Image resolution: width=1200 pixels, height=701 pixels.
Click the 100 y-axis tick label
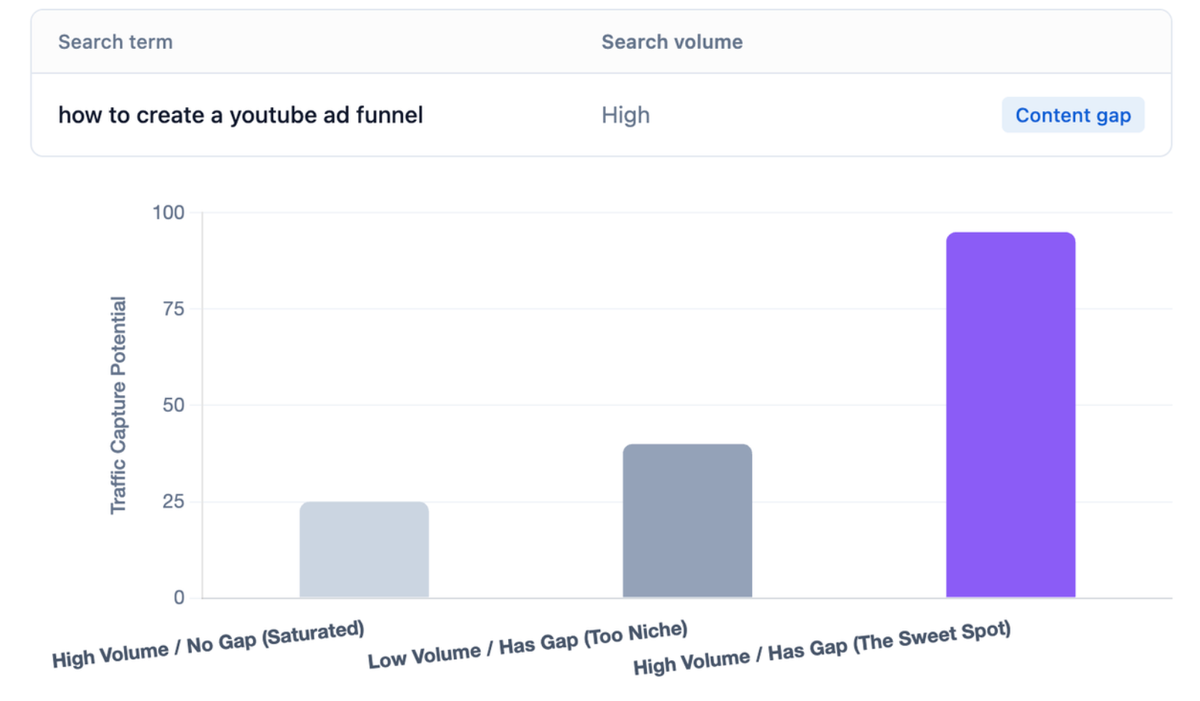pyautogui.click(x=169, y=212)
